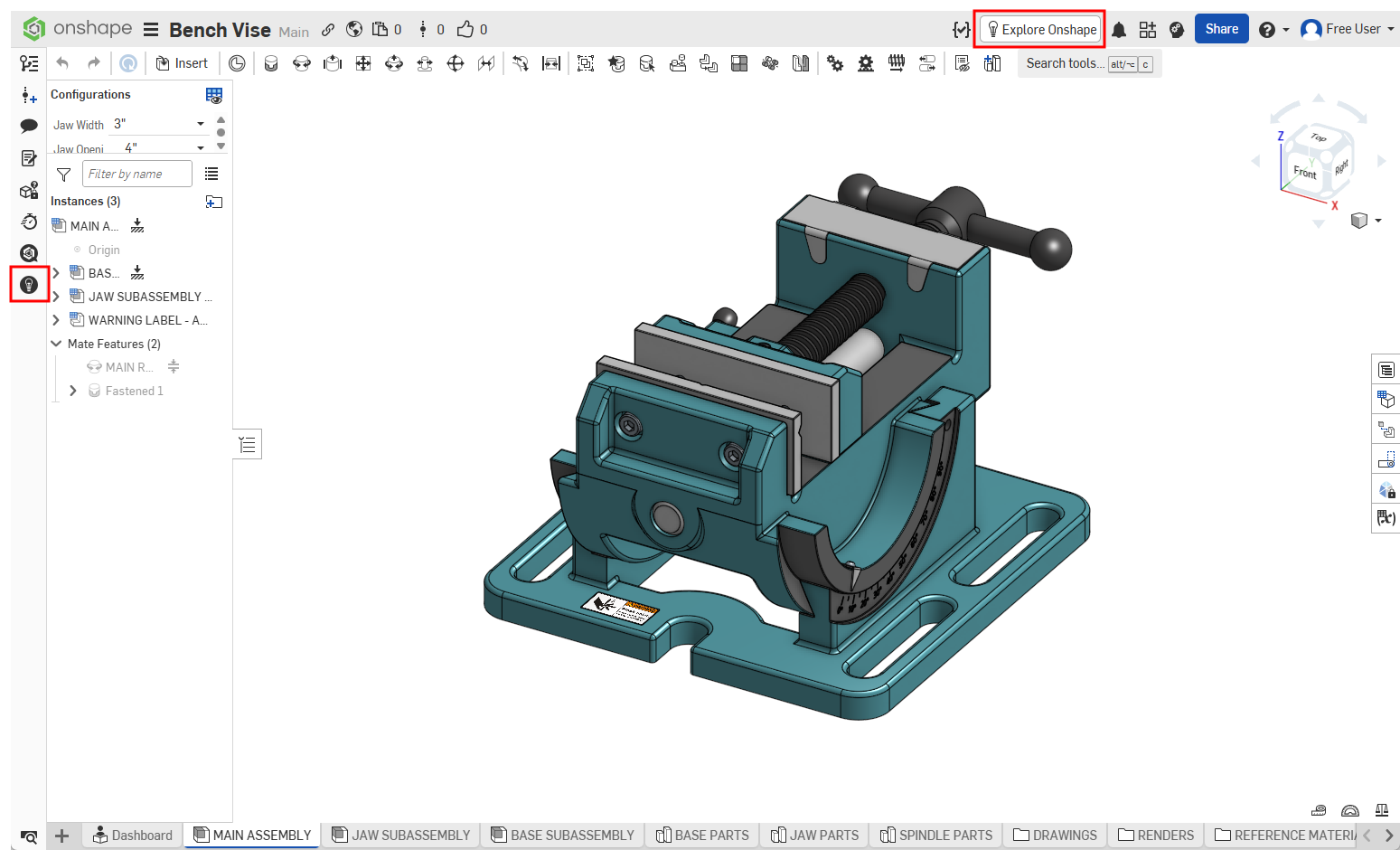Click the Insert button in the toolbar
The height and width of the screenshot is (850, 1400).
183,62
